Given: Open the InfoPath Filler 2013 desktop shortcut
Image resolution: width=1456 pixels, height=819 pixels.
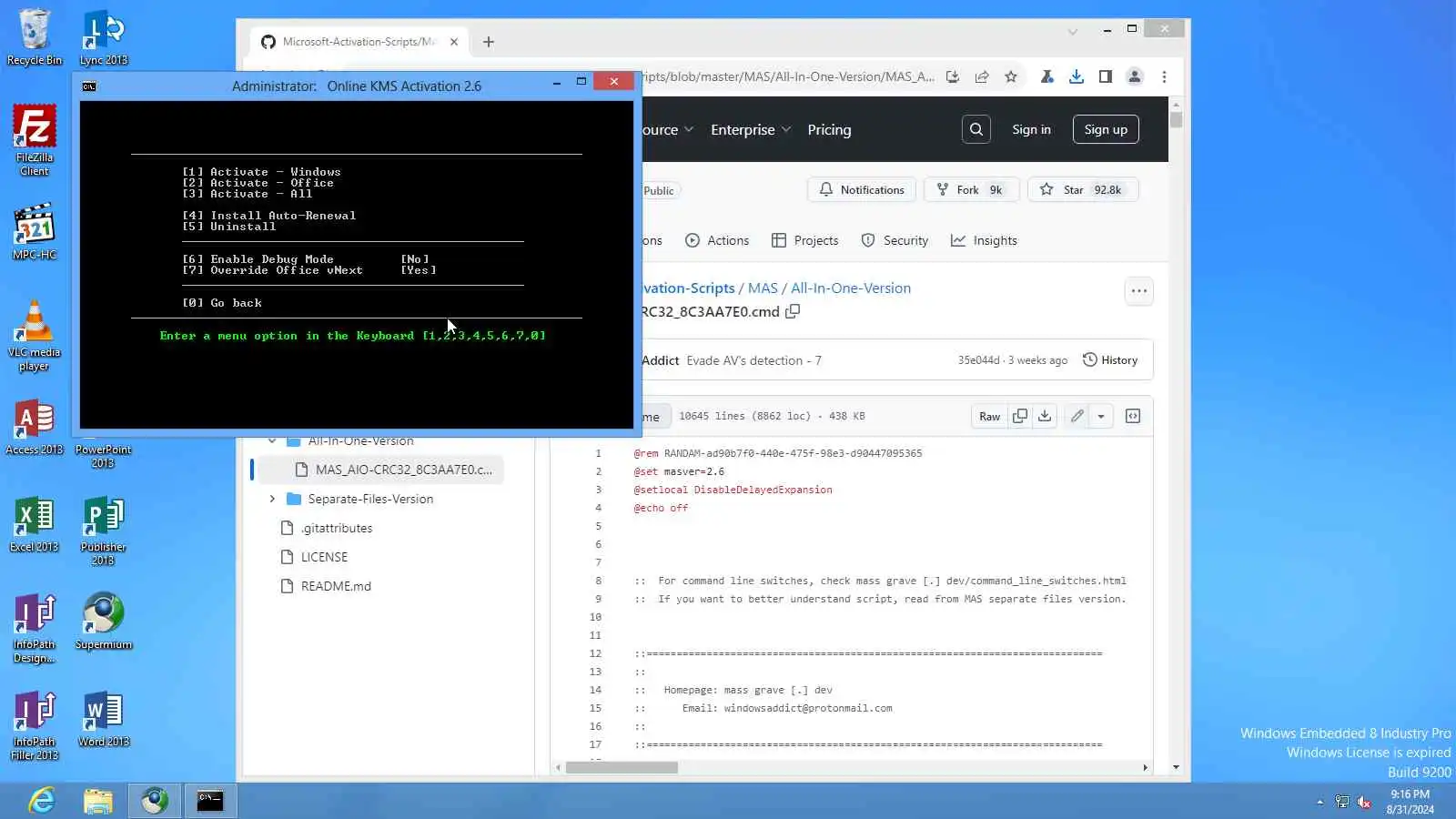Looking at the screenshot, I should 35,725.
